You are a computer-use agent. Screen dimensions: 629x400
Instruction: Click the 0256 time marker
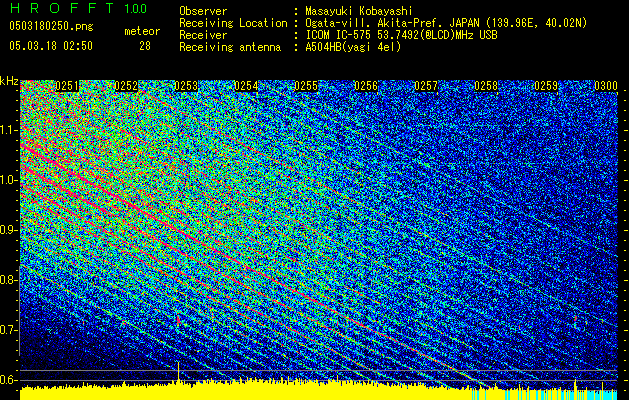click(x=366, y=86)
